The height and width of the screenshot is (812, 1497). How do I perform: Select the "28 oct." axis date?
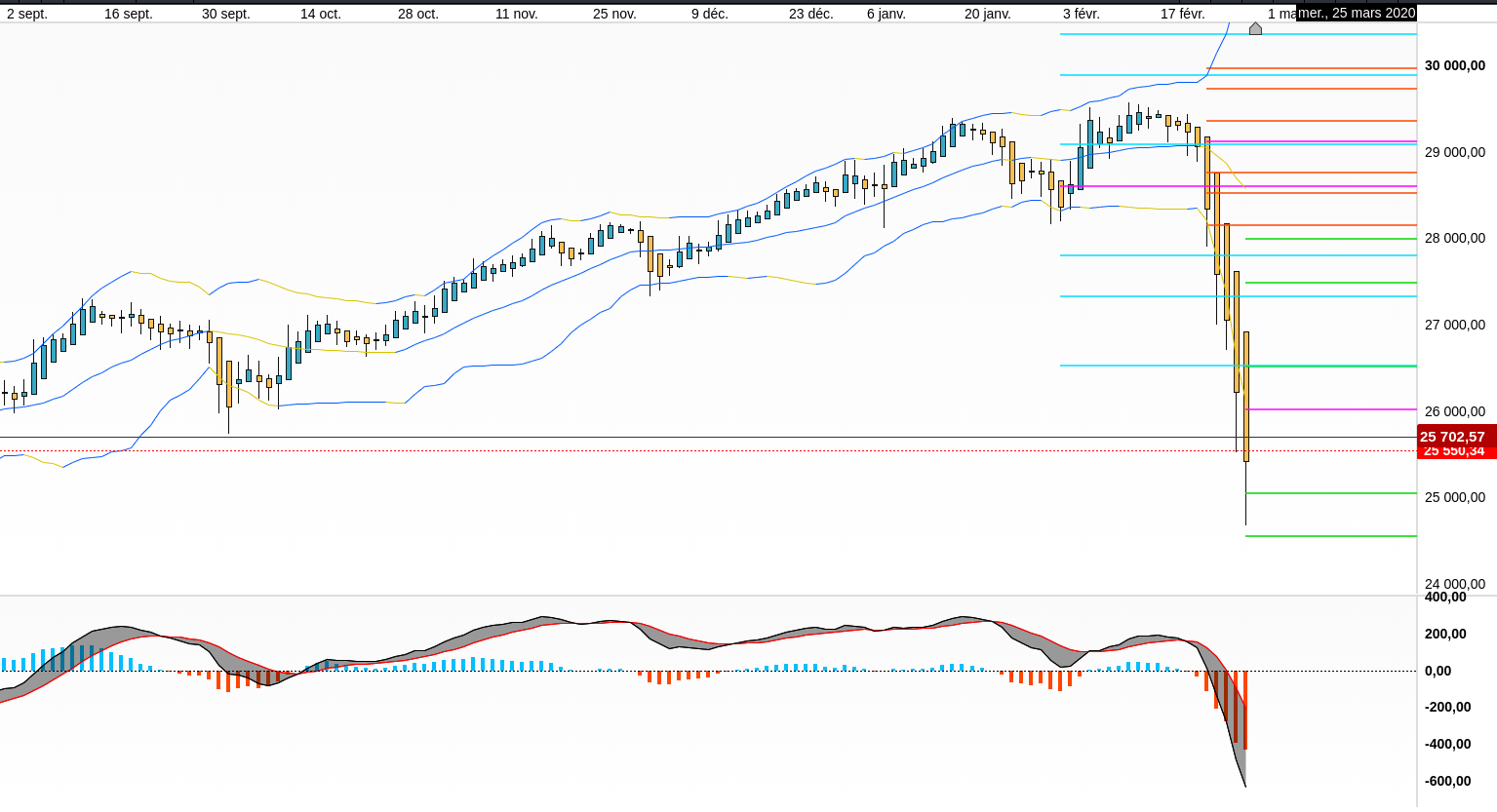tap(418, 14)
